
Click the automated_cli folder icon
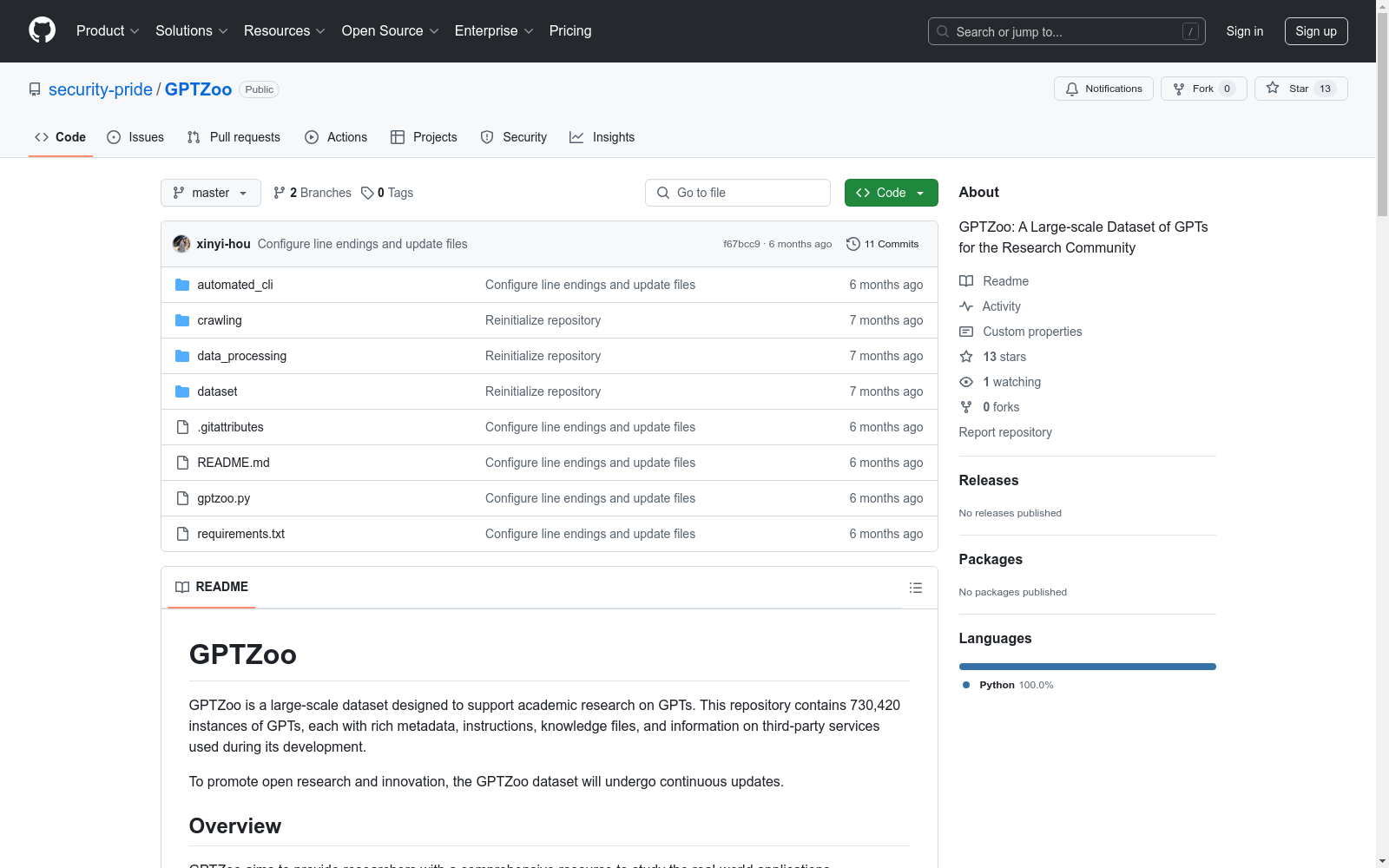[182, 285]
